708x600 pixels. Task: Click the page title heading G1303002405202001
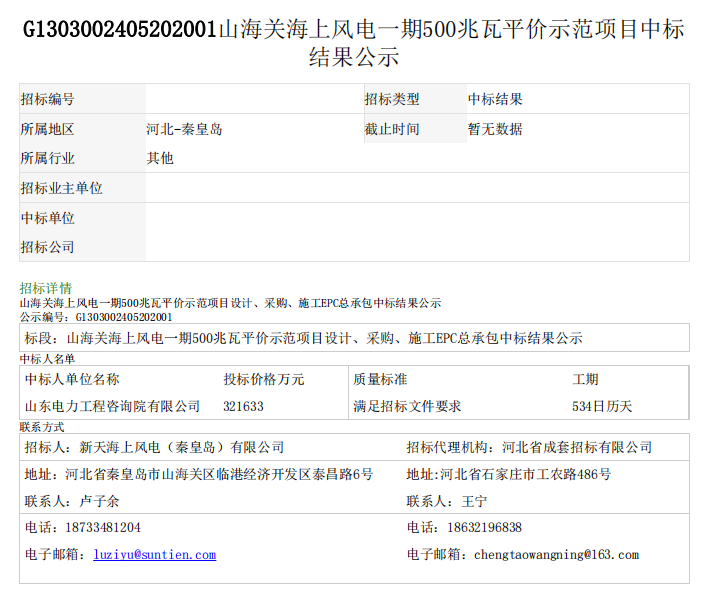point(354,43)
